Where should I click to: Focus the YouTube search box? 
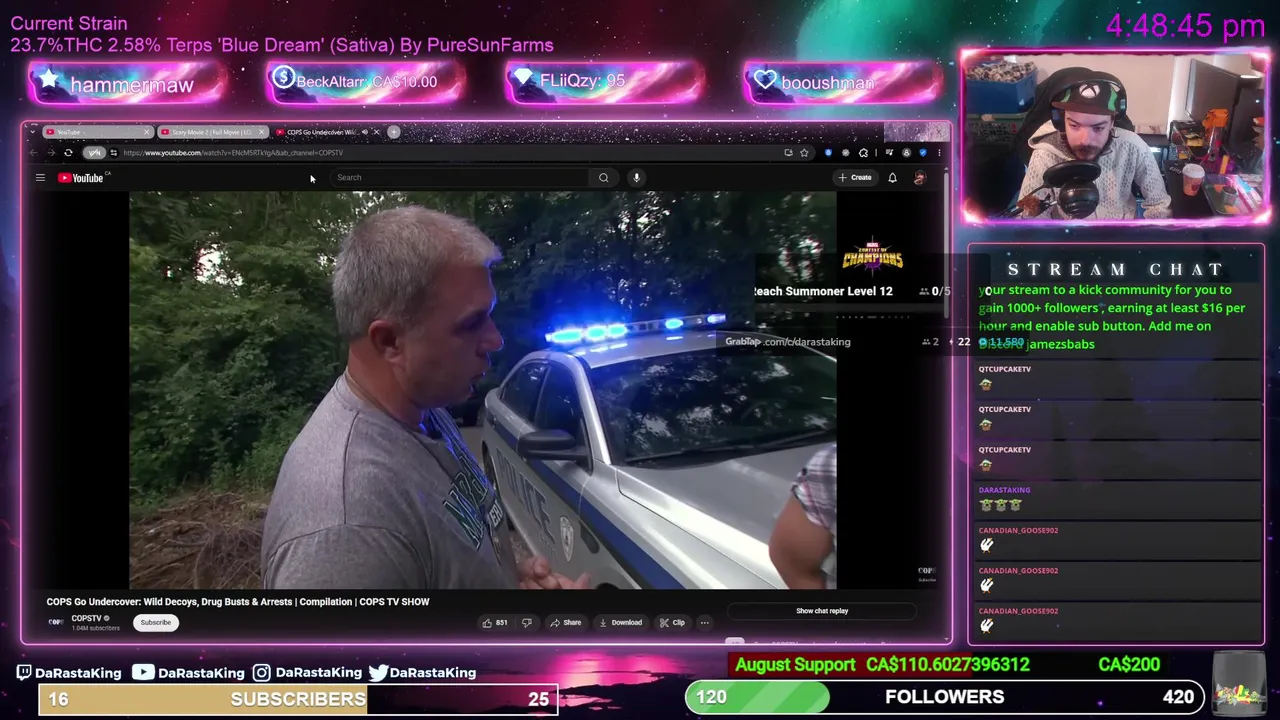click(460, 178)
